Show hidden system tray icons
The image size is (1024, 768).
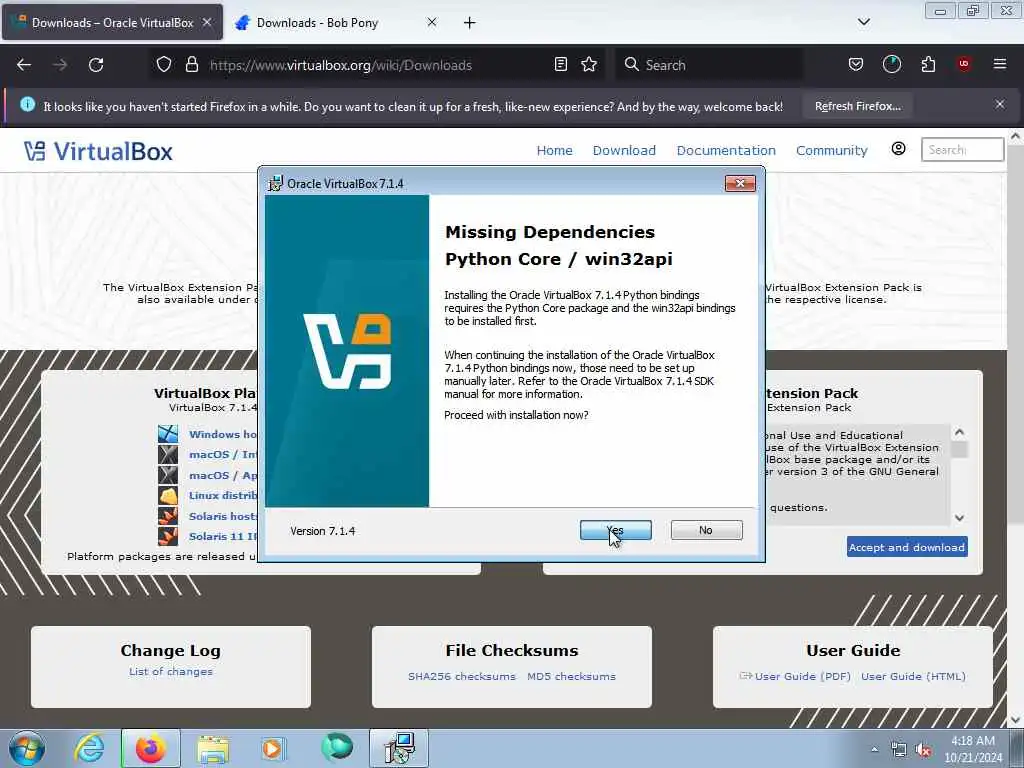click(874, 750)
